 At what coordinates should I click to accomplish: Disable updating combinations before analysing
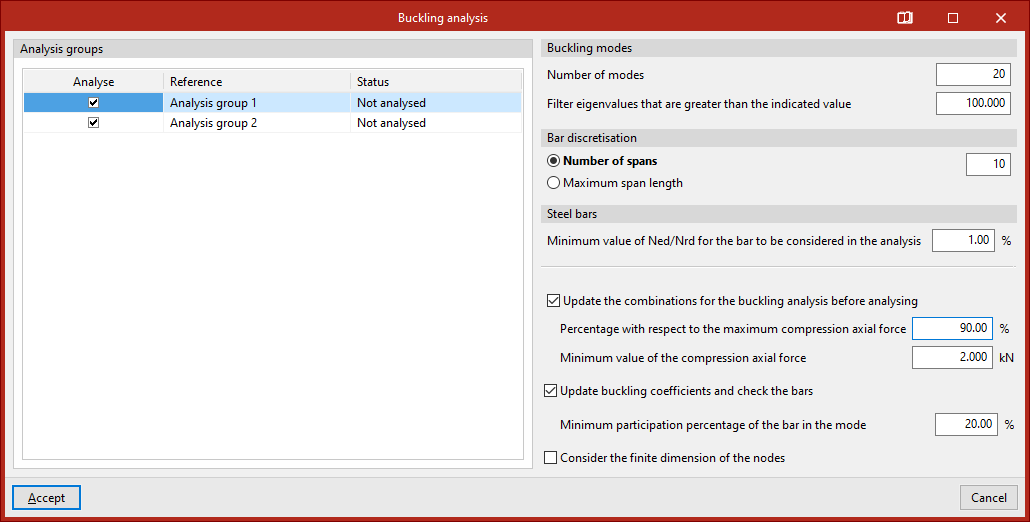click(553, 301)
